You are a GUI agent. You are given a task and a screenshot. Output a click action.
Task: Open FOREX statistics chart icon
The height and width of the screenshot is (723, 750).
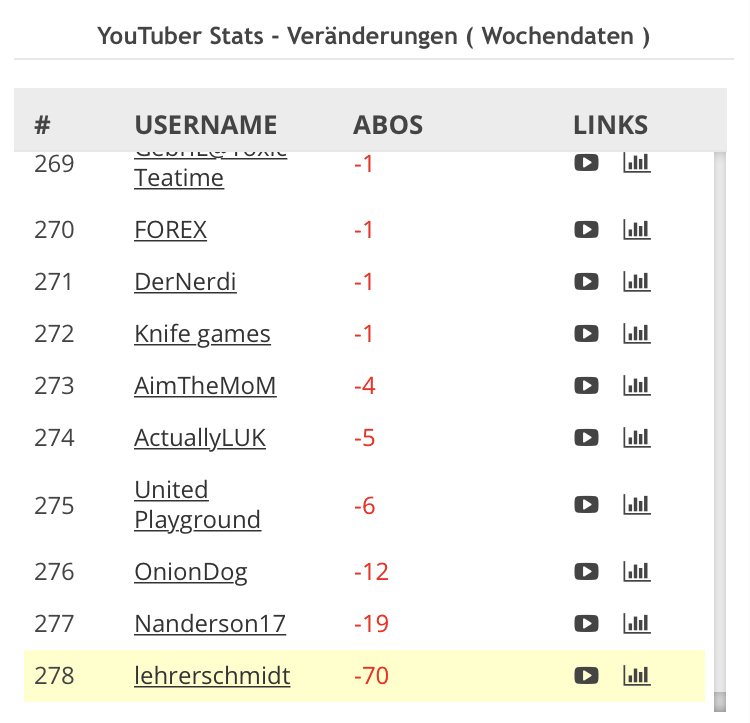[636, 230]
